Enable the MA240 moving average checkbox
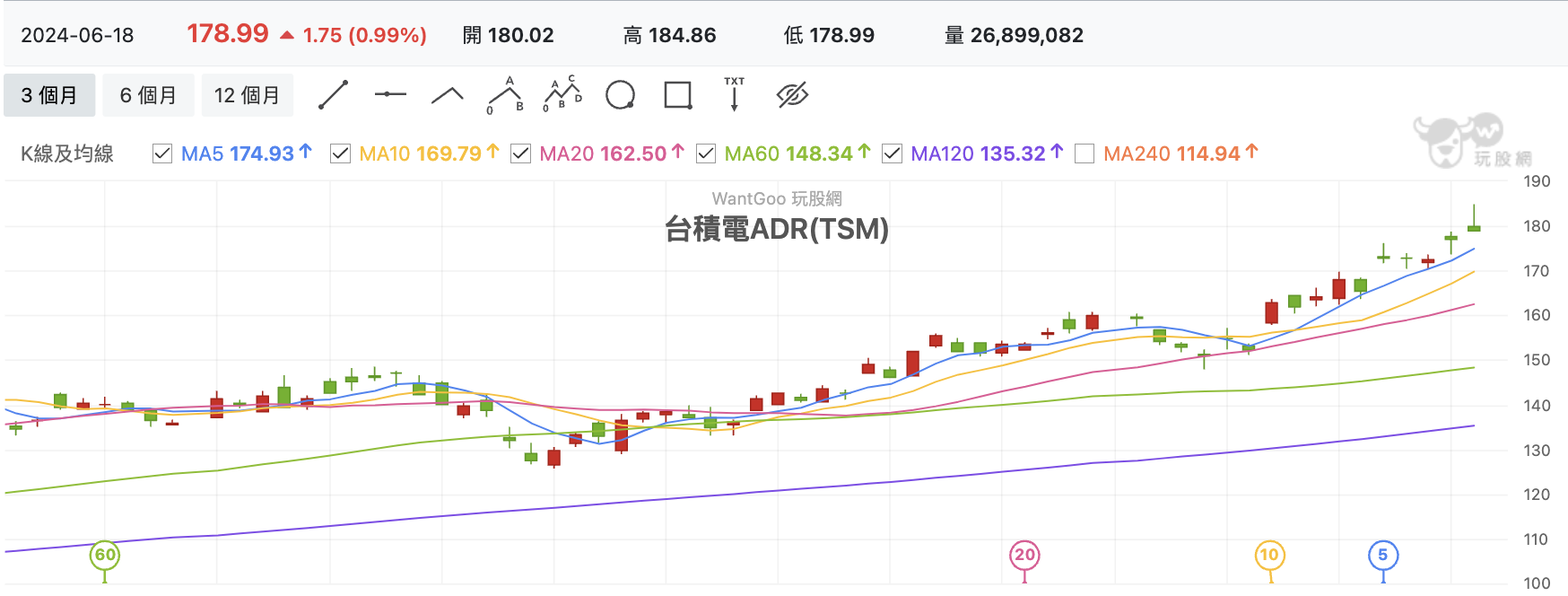This screenshot has width=1568, height=596. click(1085, 153)
